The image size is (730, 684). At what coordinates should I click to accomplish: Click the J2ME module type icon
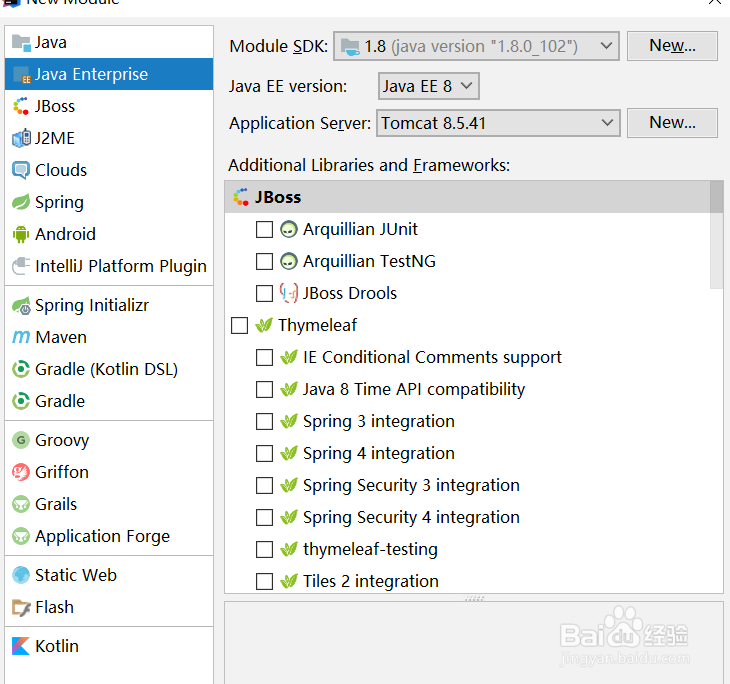tap(21, 138)
